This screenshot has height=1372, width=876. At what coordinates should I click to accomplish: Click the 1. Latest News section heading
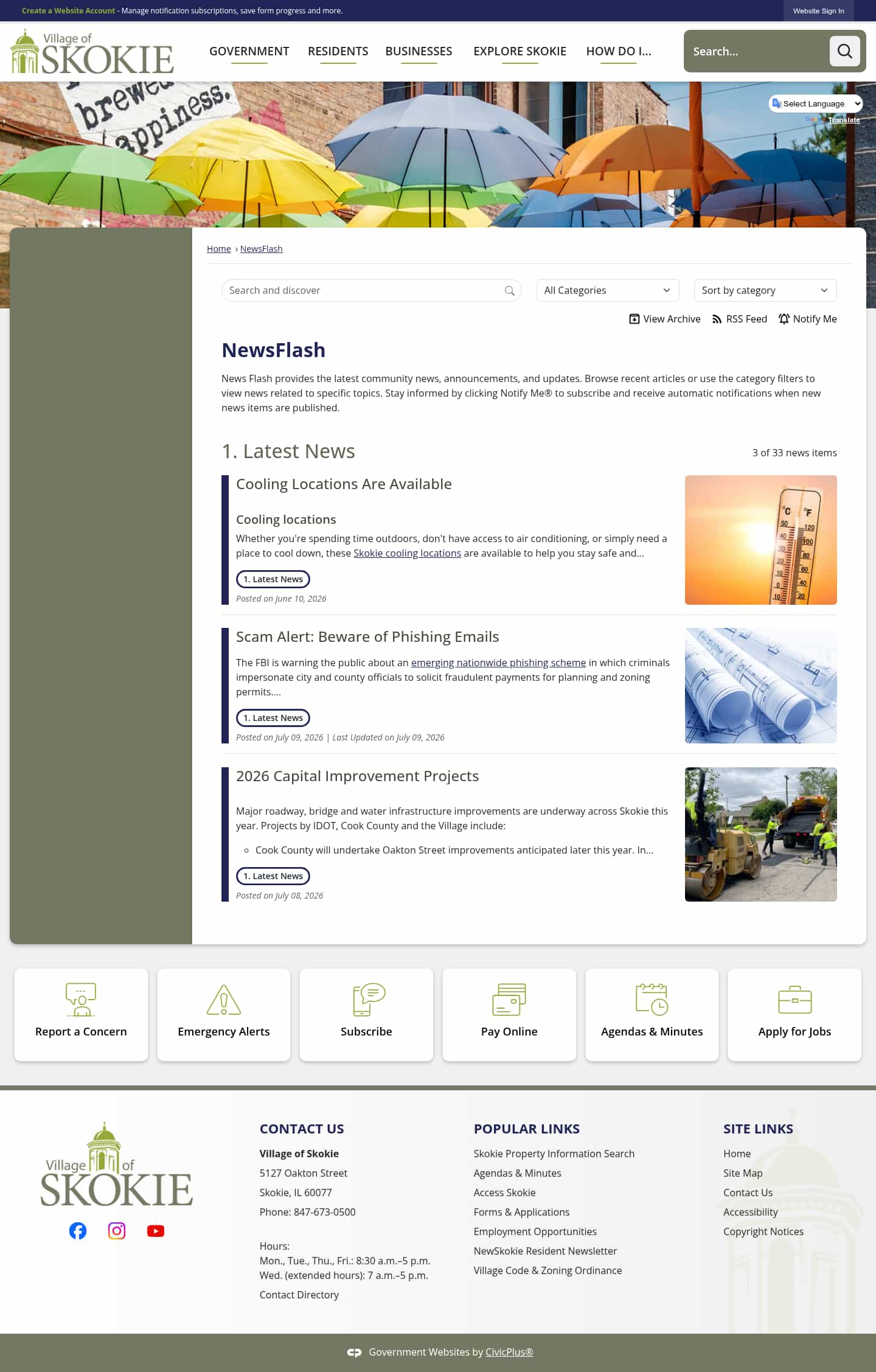(x=288, y=451)
